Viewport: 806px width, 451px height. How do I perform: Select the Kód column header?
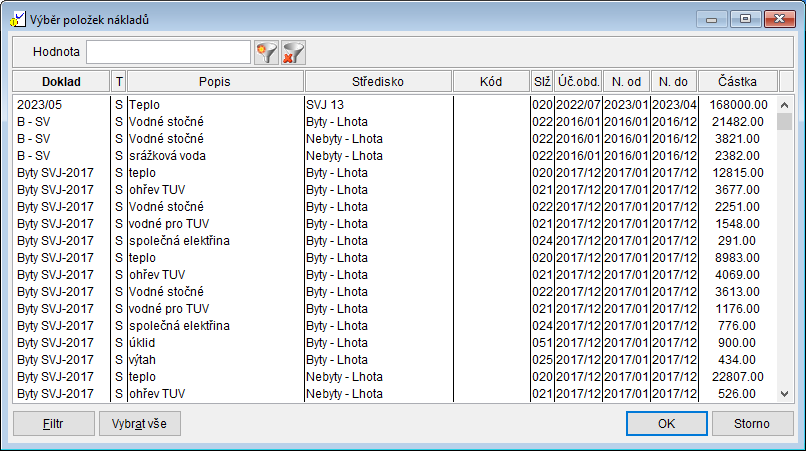point(491,81)
